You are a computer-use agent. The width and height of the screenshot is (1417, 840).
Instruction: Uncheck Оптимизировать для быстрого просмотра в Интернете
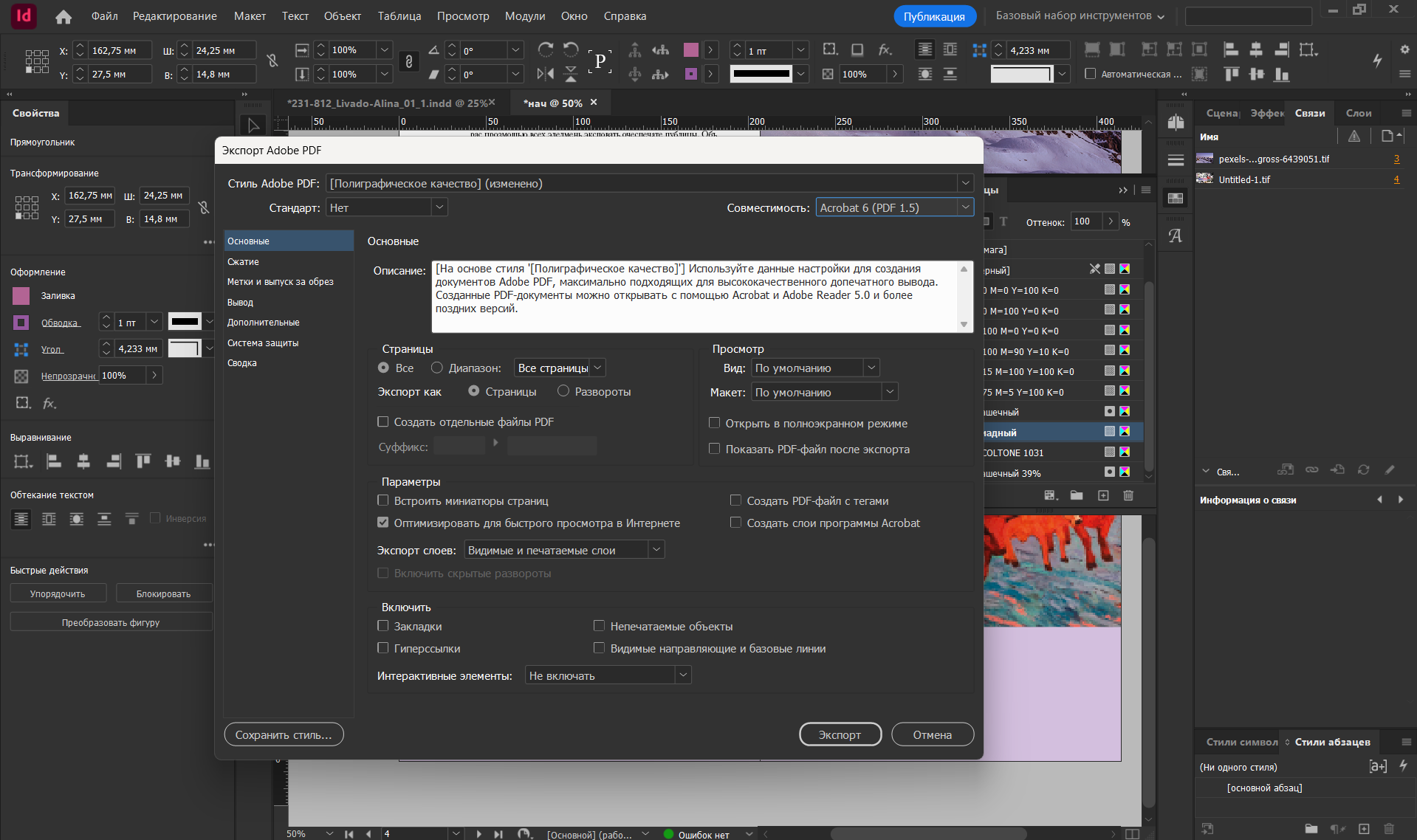(383, 523)
